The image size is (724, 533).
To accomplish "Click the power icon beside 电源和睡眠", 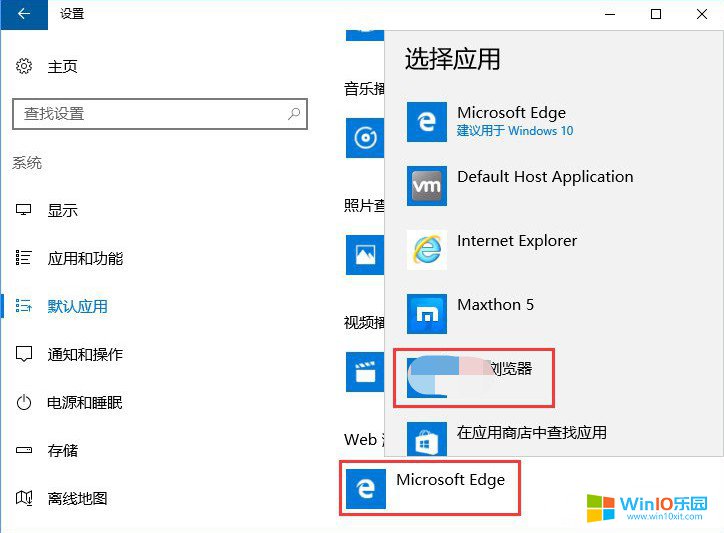I will pos(24,402).
